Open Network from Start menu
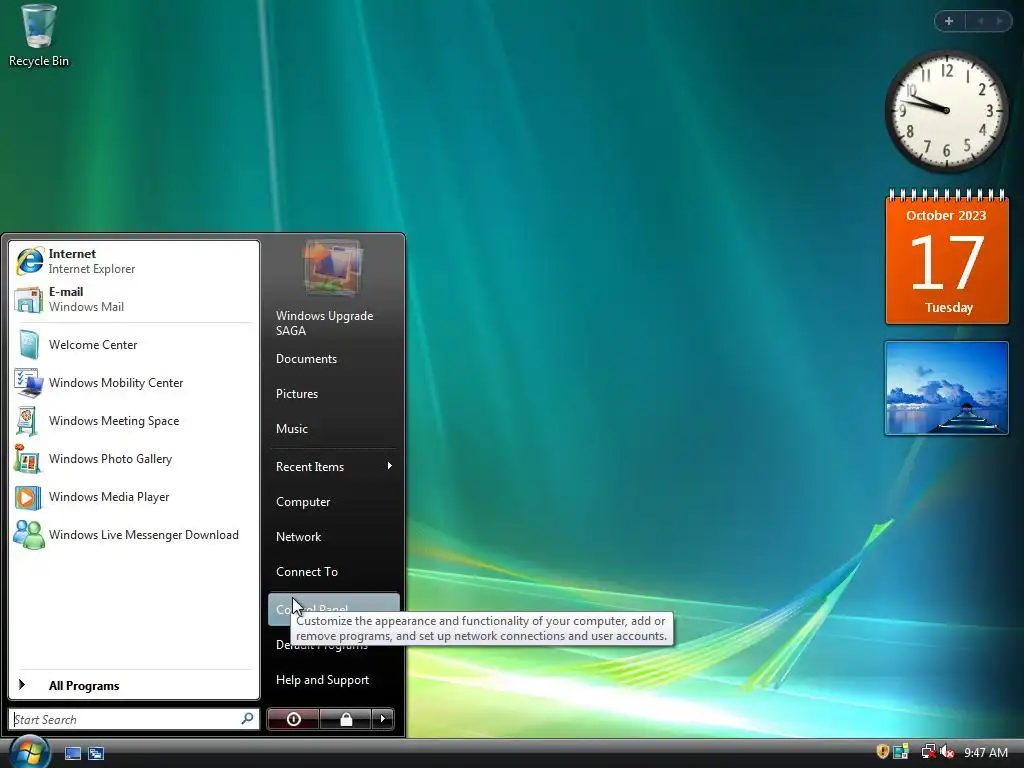Screen dimensions: 1024x768 coord(333,537)
